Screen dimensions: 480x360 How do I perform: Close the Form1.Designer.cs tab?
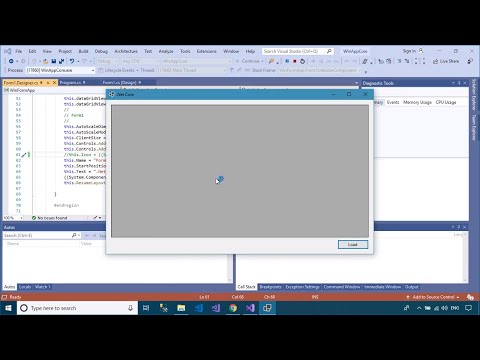click(55, 82)
